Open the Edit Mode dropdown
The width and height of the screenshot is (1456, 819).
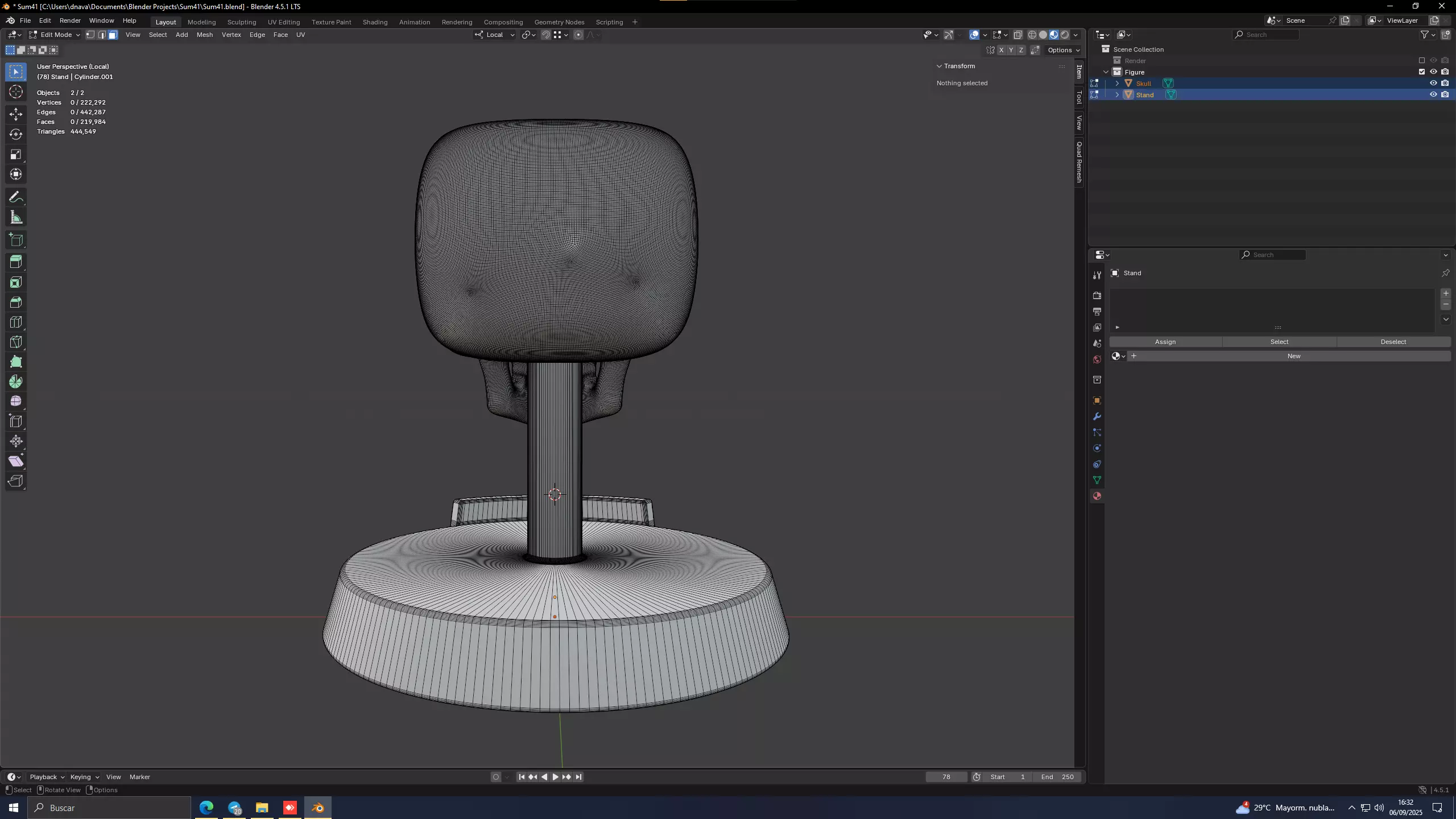tap(55, 35)
